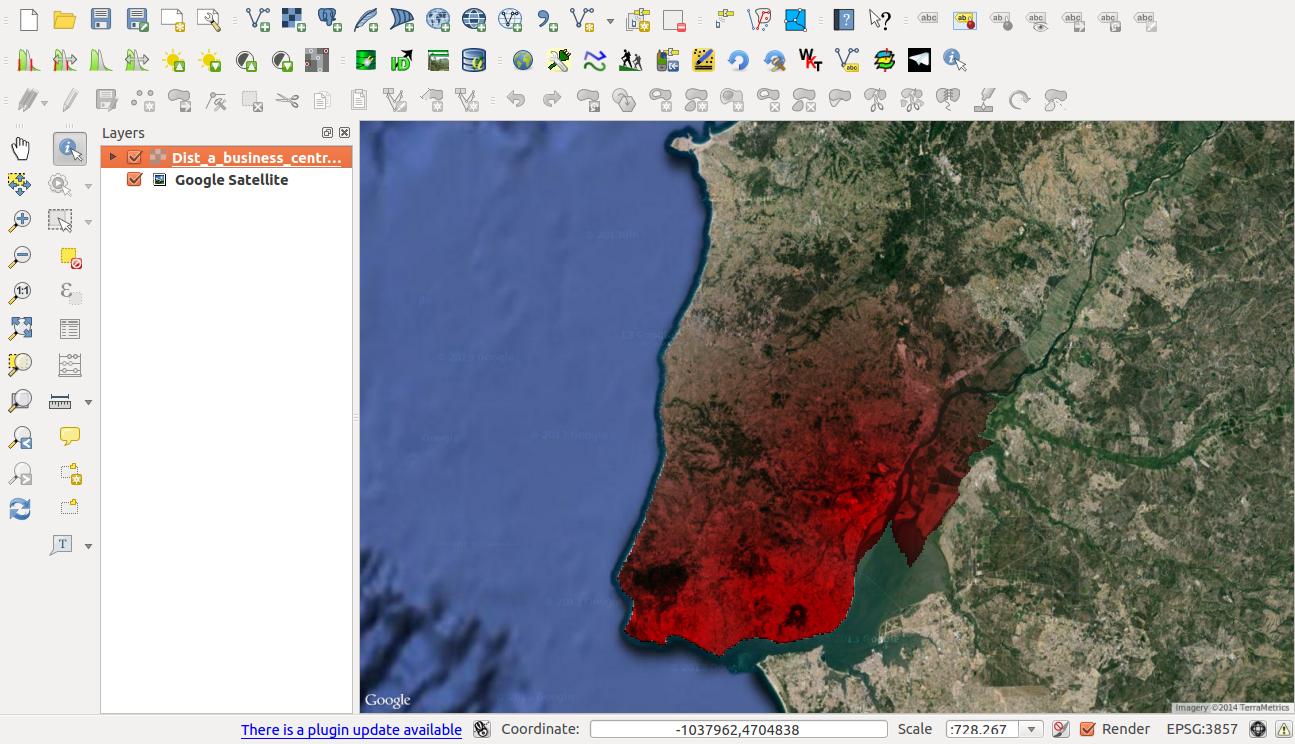
Task: Add a SpatiaLite layer feather icon
Action: tap(366, 19)
